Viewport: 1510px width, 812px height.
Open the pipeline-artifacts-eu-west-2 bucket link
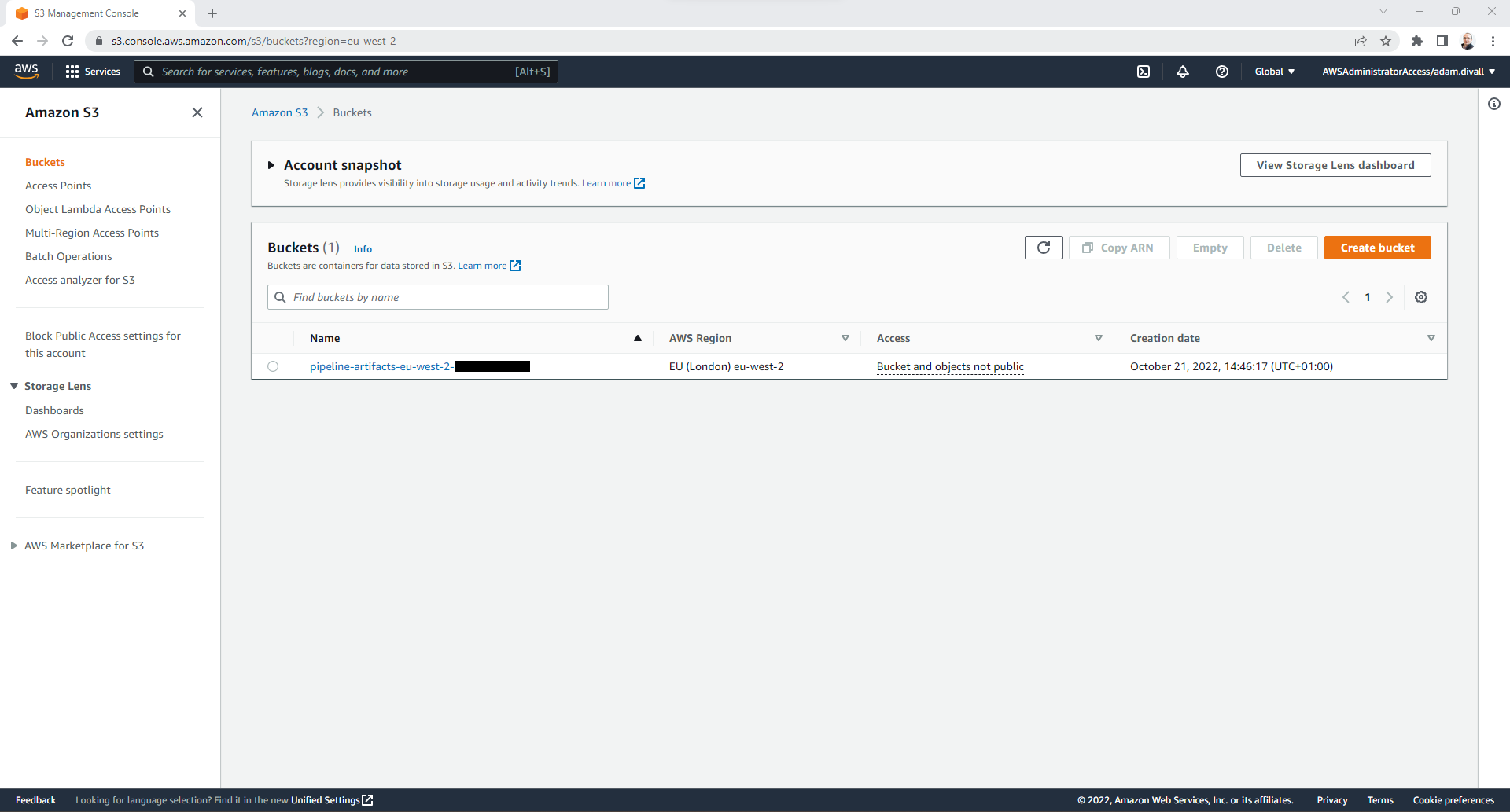pyautogui.click(x=420, y=366)
